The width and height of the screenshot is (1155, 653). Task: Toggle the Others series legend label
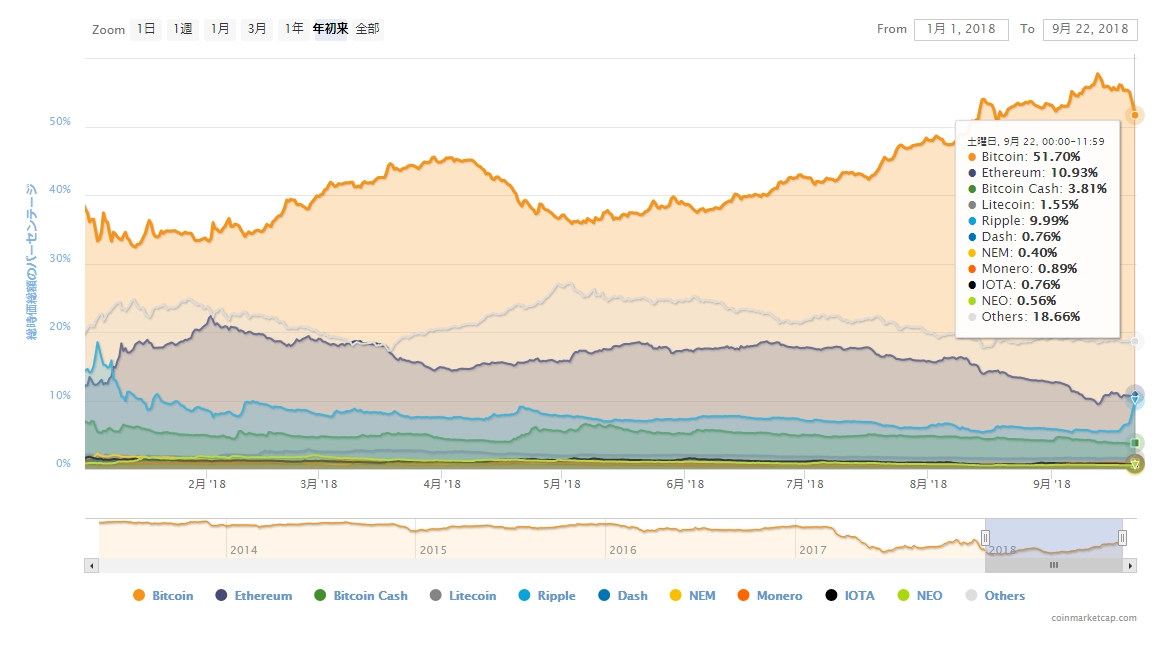[x=1004, y=596]
